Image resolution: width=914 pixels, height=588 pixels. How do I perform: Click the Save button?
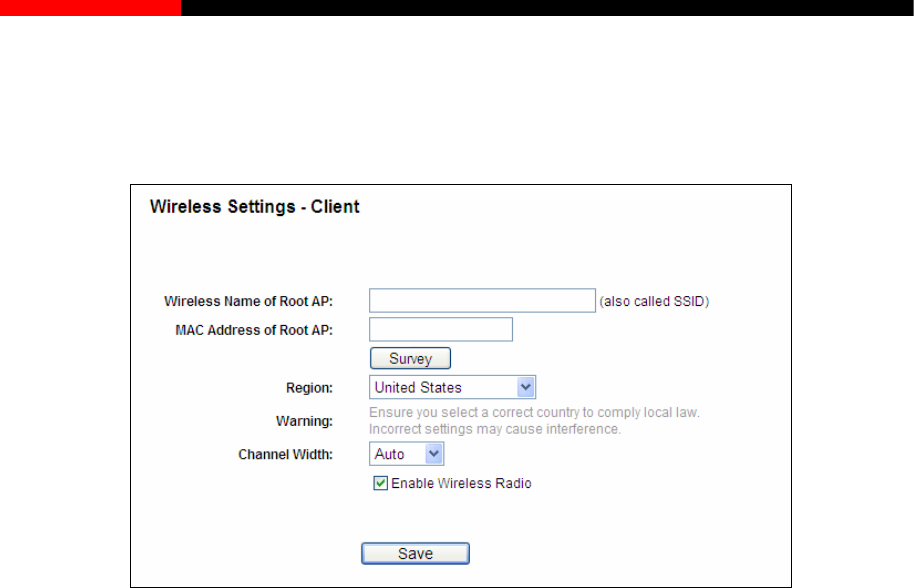click(415, 554)
